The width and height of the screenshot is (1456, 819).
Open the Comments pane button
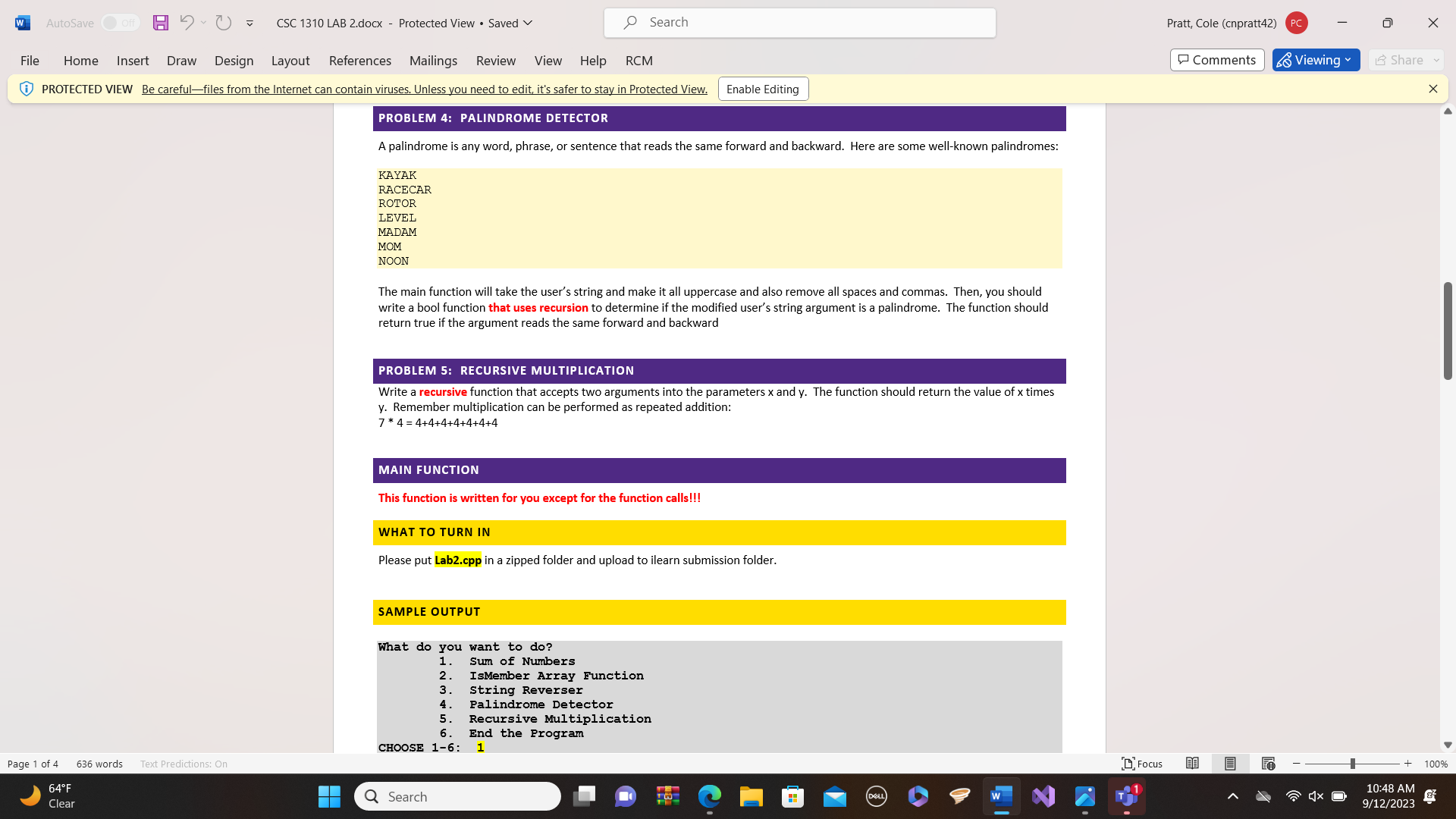point(1216,60)
